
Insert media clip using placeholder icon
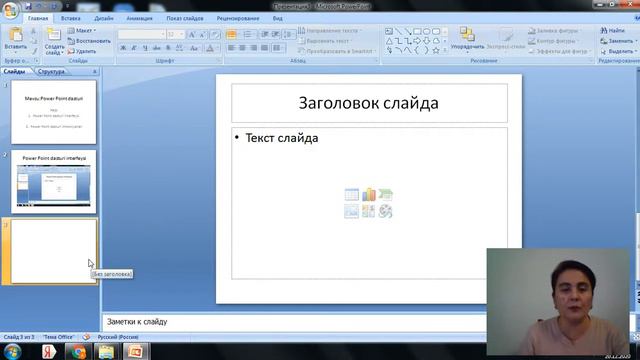pyautogui.click(x=385, y=211)
